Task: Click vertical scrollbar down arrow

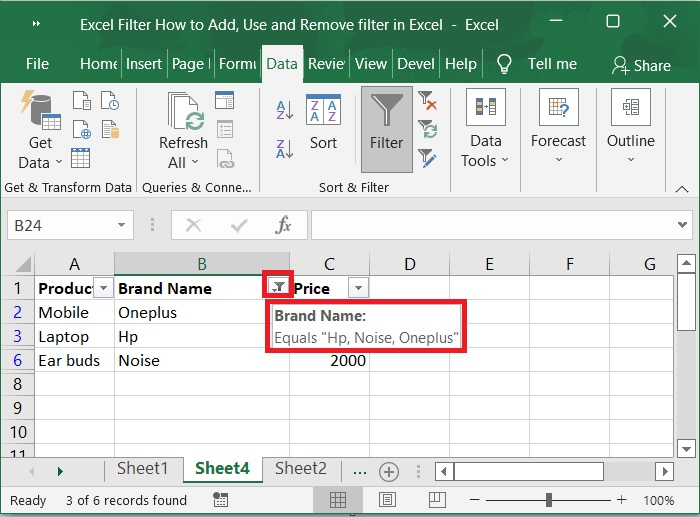Action: 686,448
